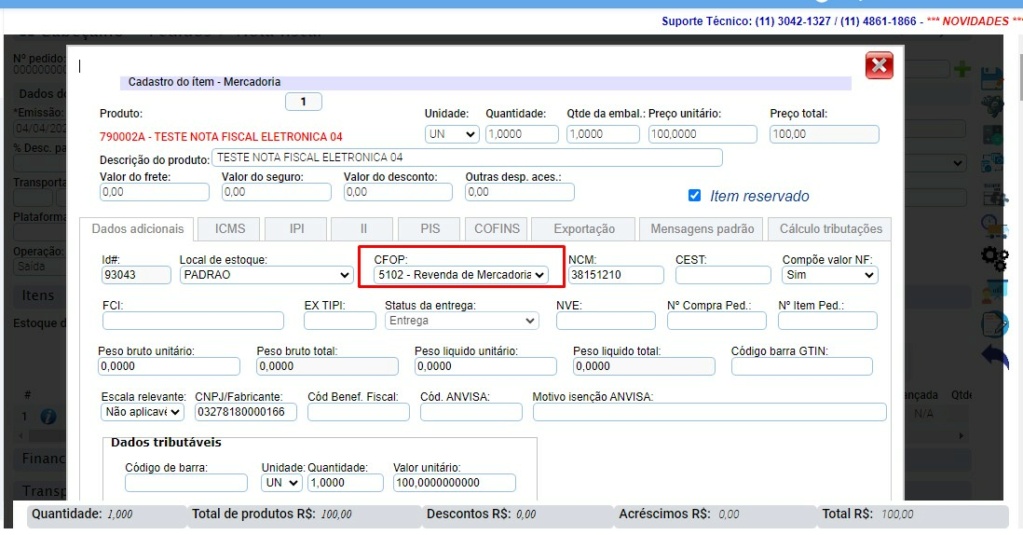
Task: Click the CNPJ/Fabricante field
Action: (245, 412)
